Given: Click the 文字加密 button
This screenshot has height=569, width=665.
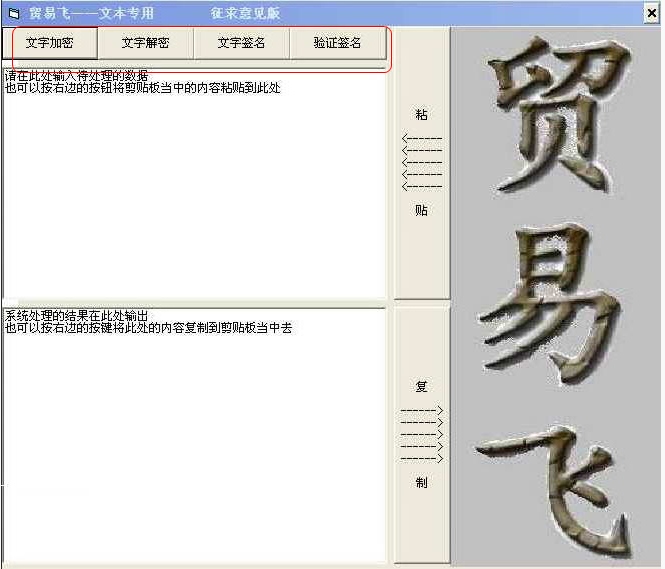Looking at the screenshot, I should [x=50, y=43].
